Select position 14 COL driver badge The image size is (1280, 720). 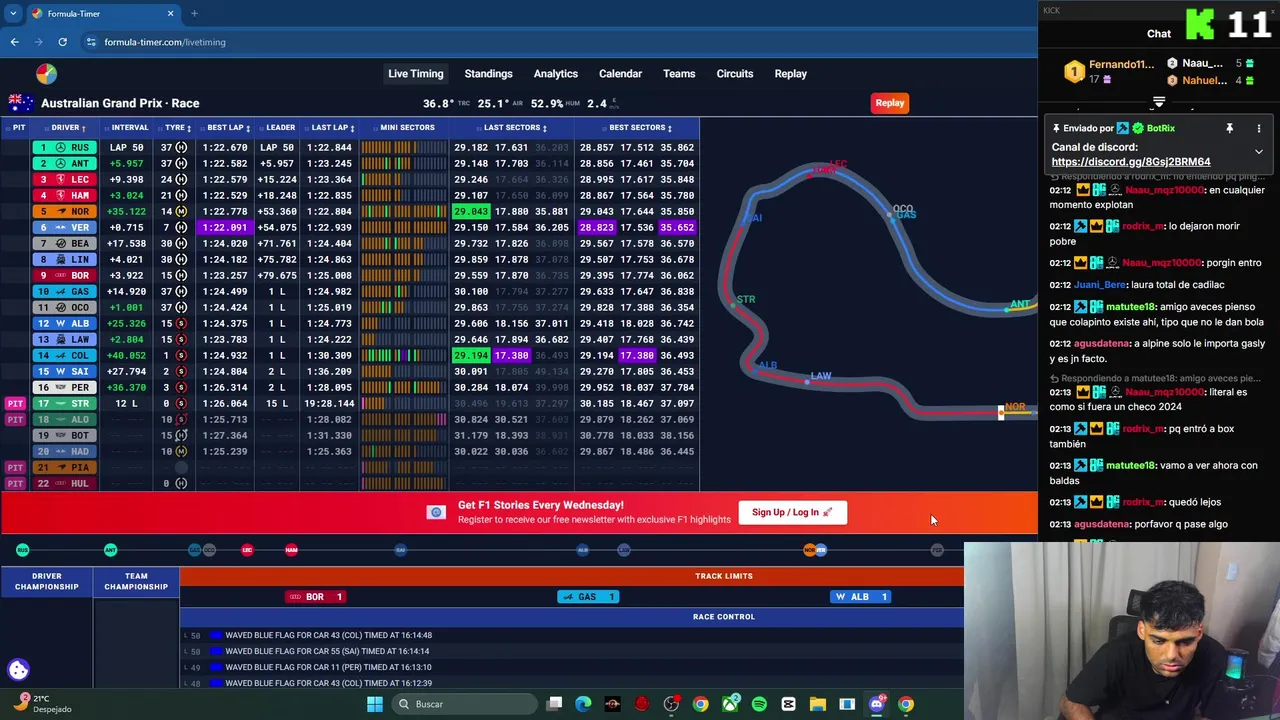65,355
